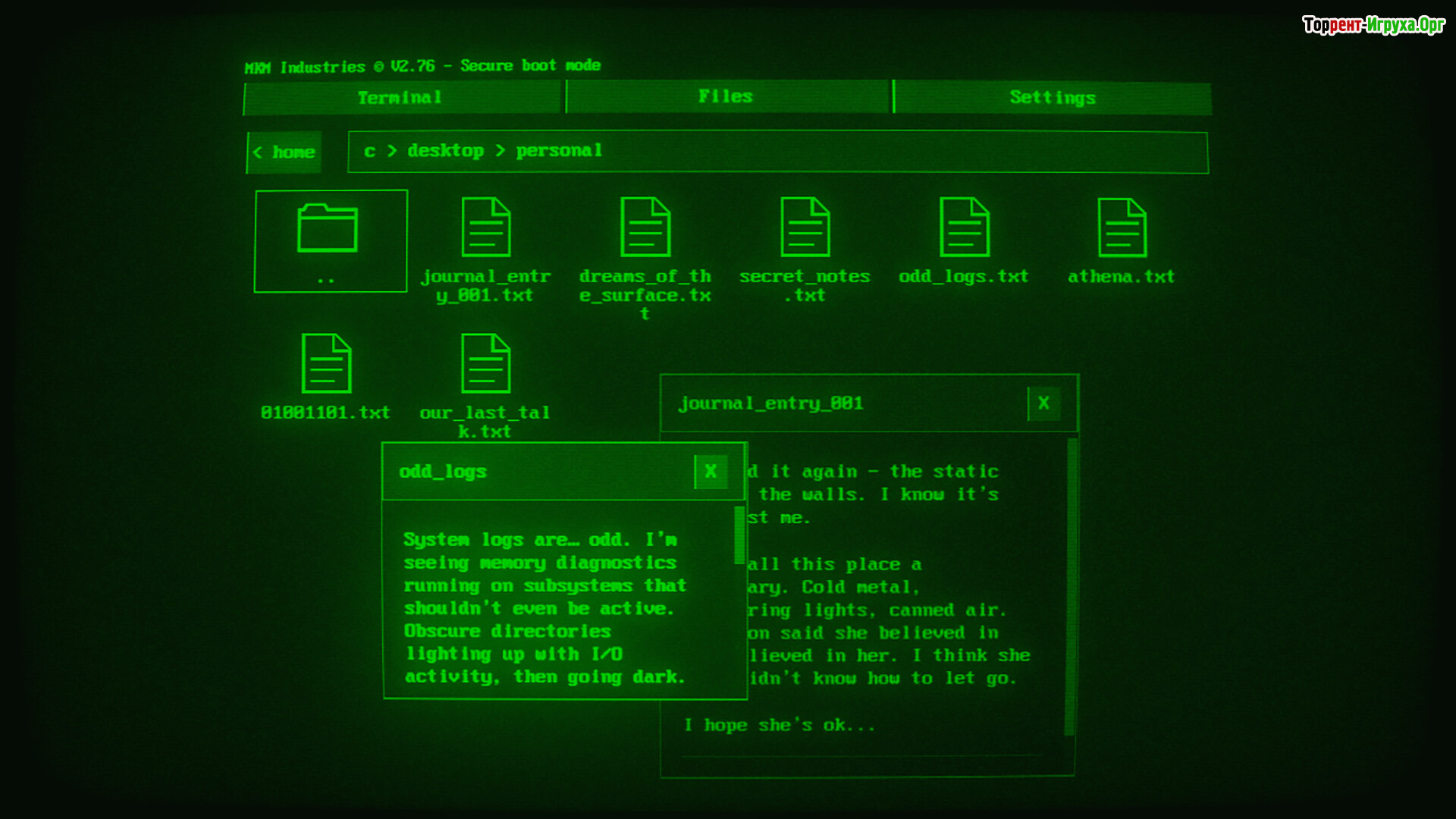
Task: Switch to the Files tab
Action: coord(726,97)
